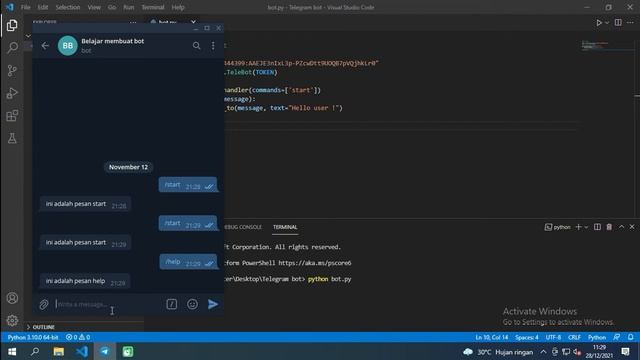Click the status bar feedback icon
The width and height of the screenshot is (640, 360).
(616, 337)
